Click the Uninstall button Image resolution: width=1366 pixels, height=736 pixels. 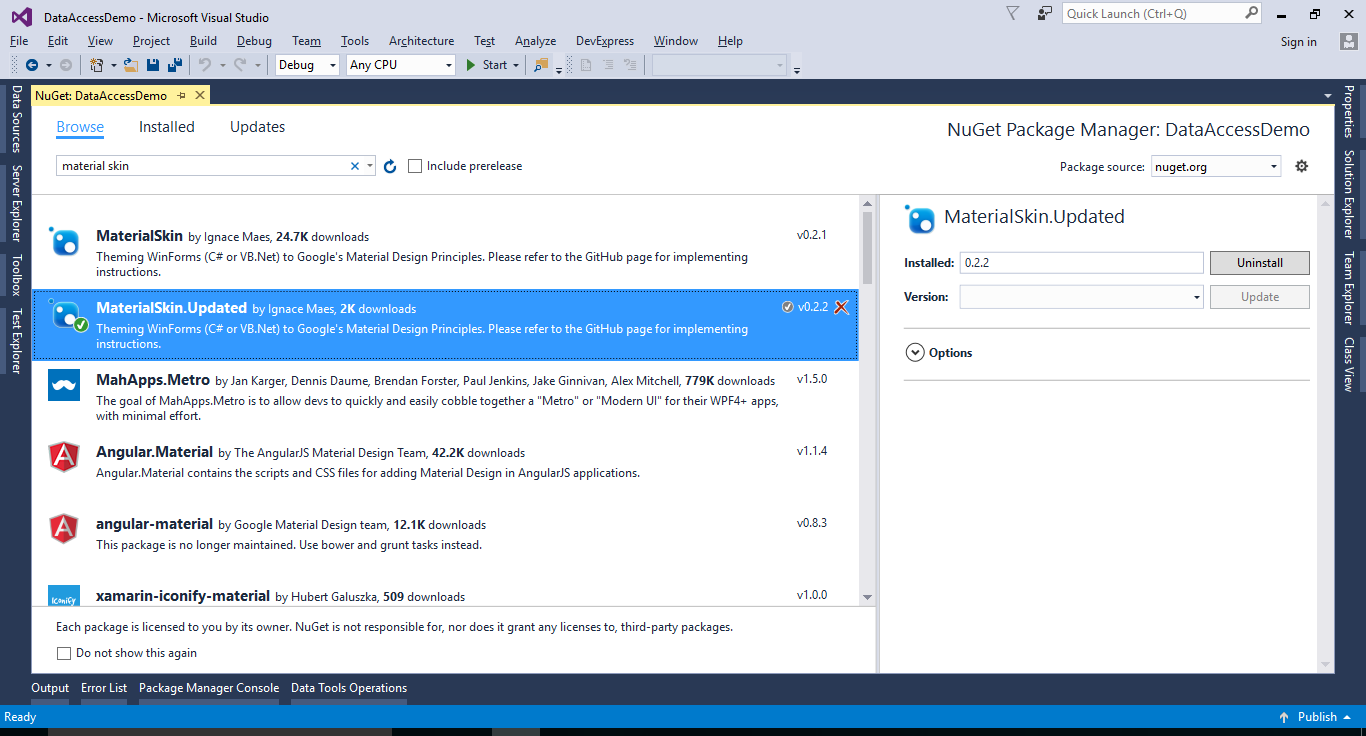point(1260,263)
